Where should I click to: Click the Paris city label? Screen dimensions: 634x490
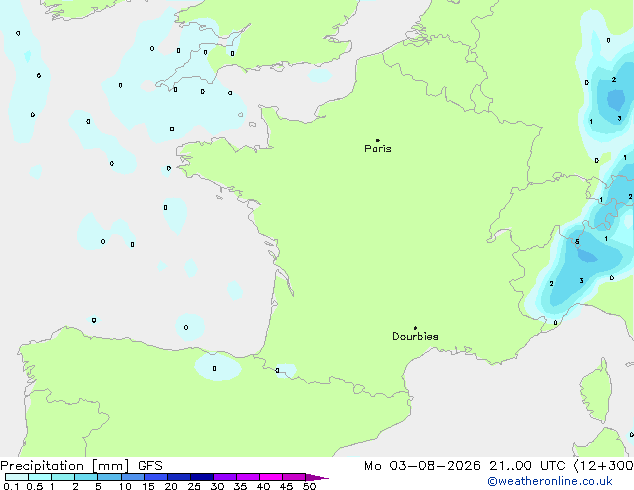pos(378,149)
